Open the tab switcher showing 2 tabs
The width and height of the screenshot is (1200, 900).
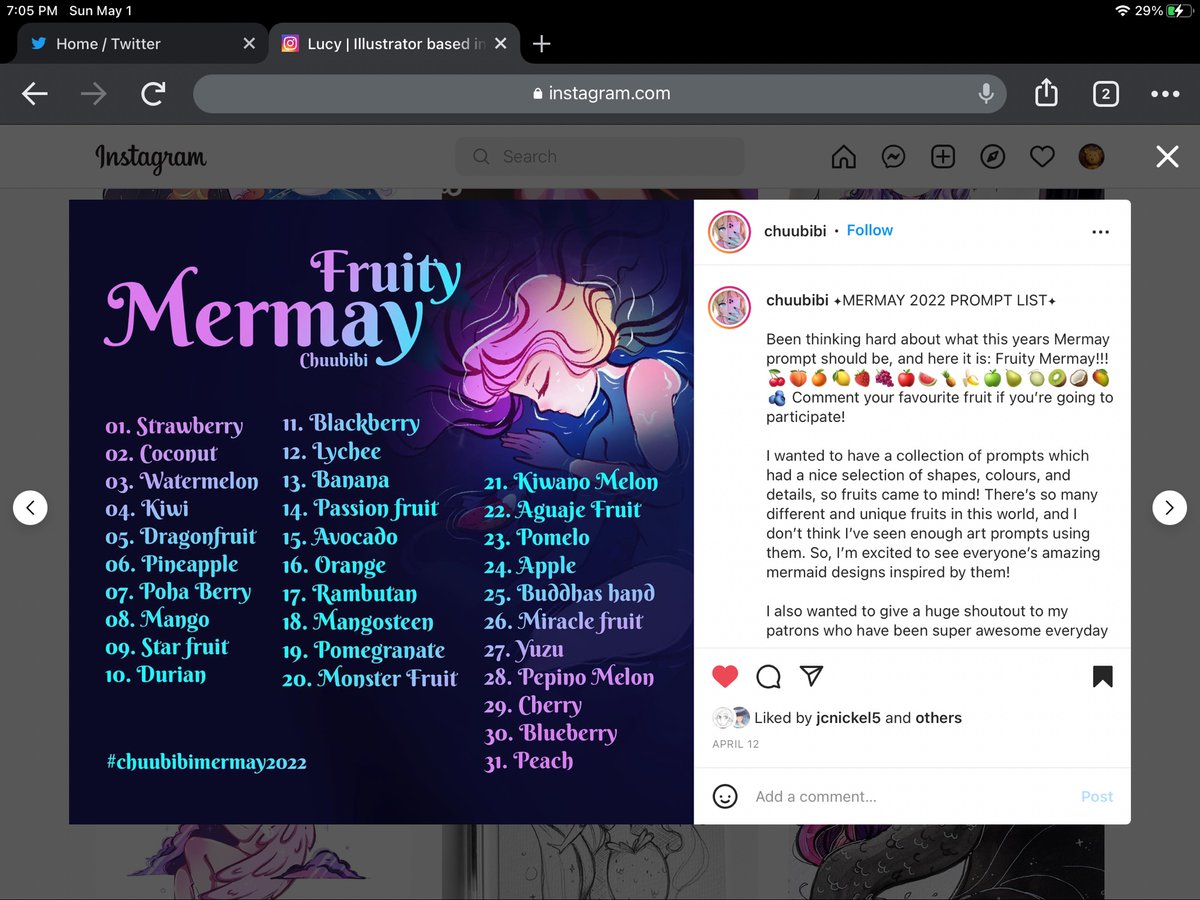point(1105,94)
